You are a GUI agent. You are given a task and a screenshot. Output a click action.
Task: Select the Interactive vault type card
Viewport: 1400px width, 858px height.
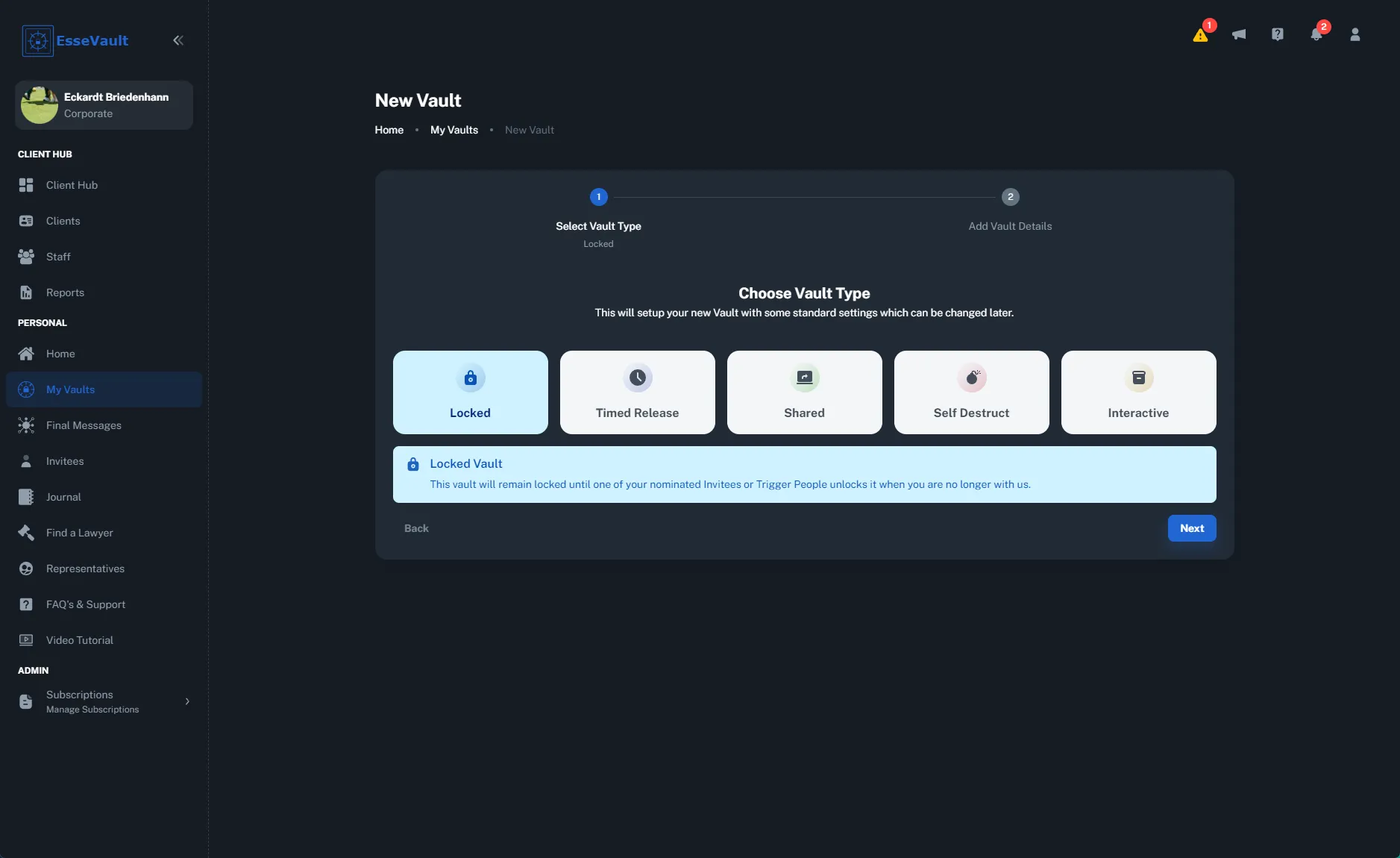point(1139,392)
